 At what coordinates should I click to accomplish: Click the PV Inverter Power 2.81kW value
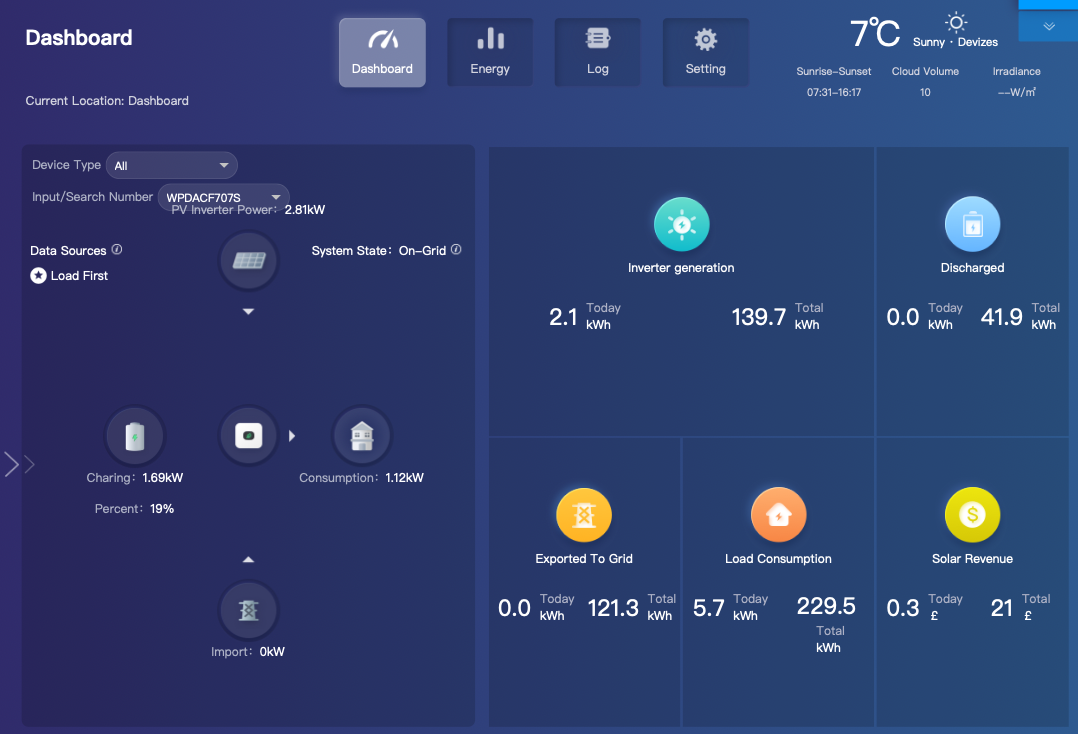pyautogui.click(x=305, y=210)
